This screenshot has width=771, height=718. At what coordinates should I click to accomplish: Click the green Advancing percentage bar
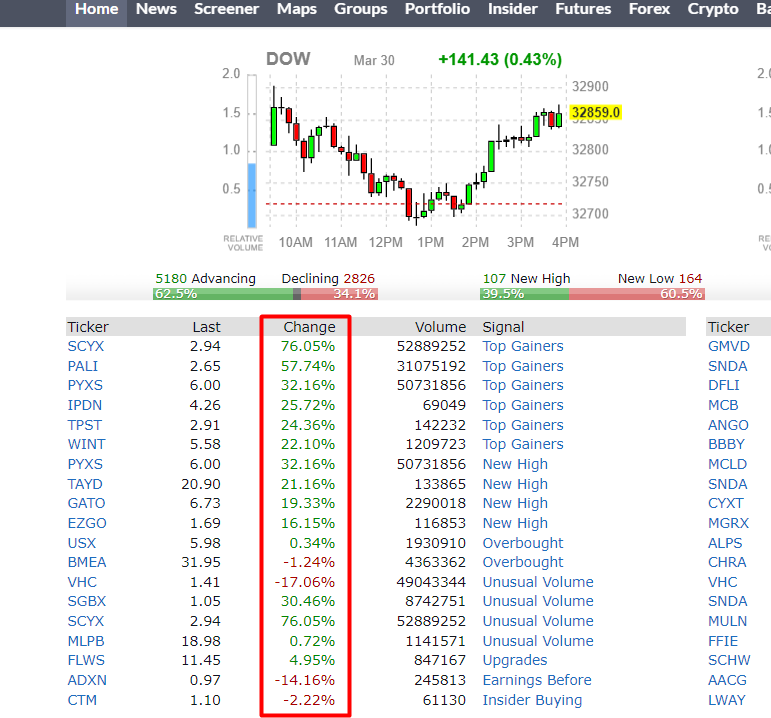coord(222,294)
